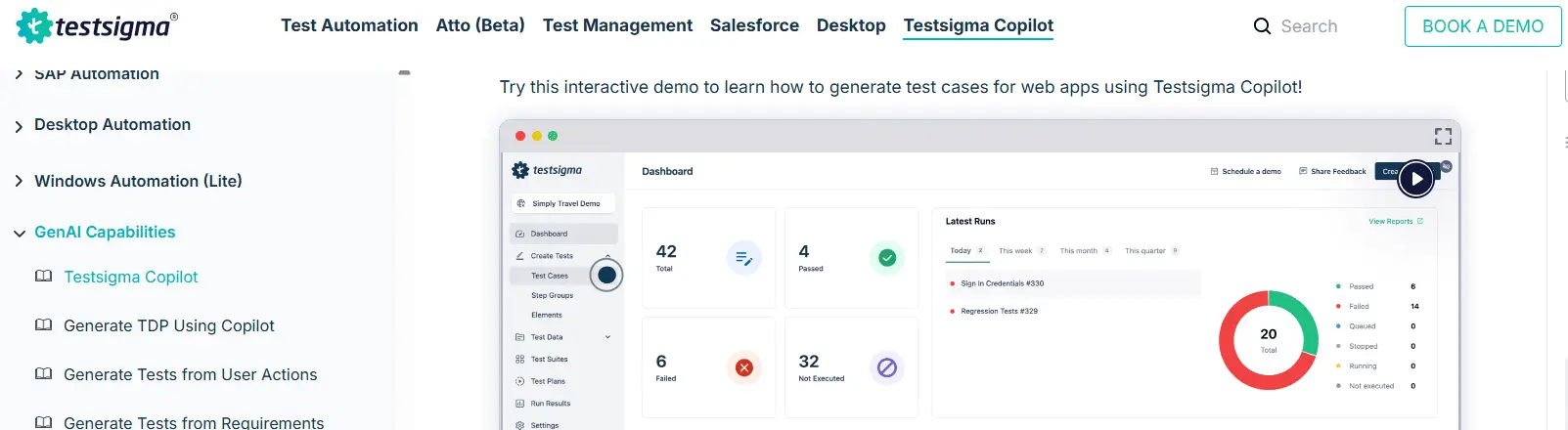Click the Settings gear icon
The height and width of the screenshot is (430, 1568).
[x=519, y=425]
